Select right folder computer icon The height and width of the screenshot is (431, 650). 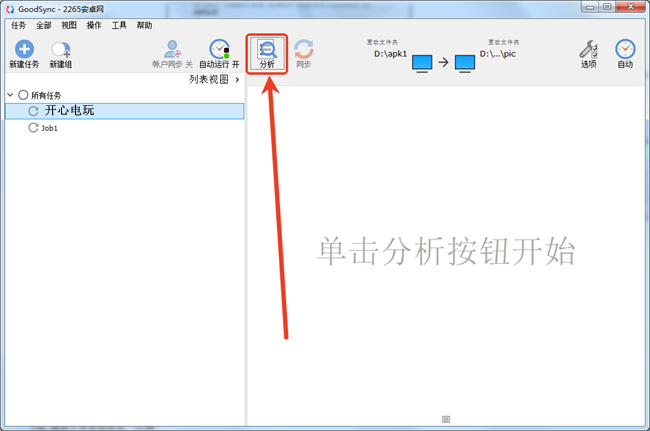coord(465,63)
